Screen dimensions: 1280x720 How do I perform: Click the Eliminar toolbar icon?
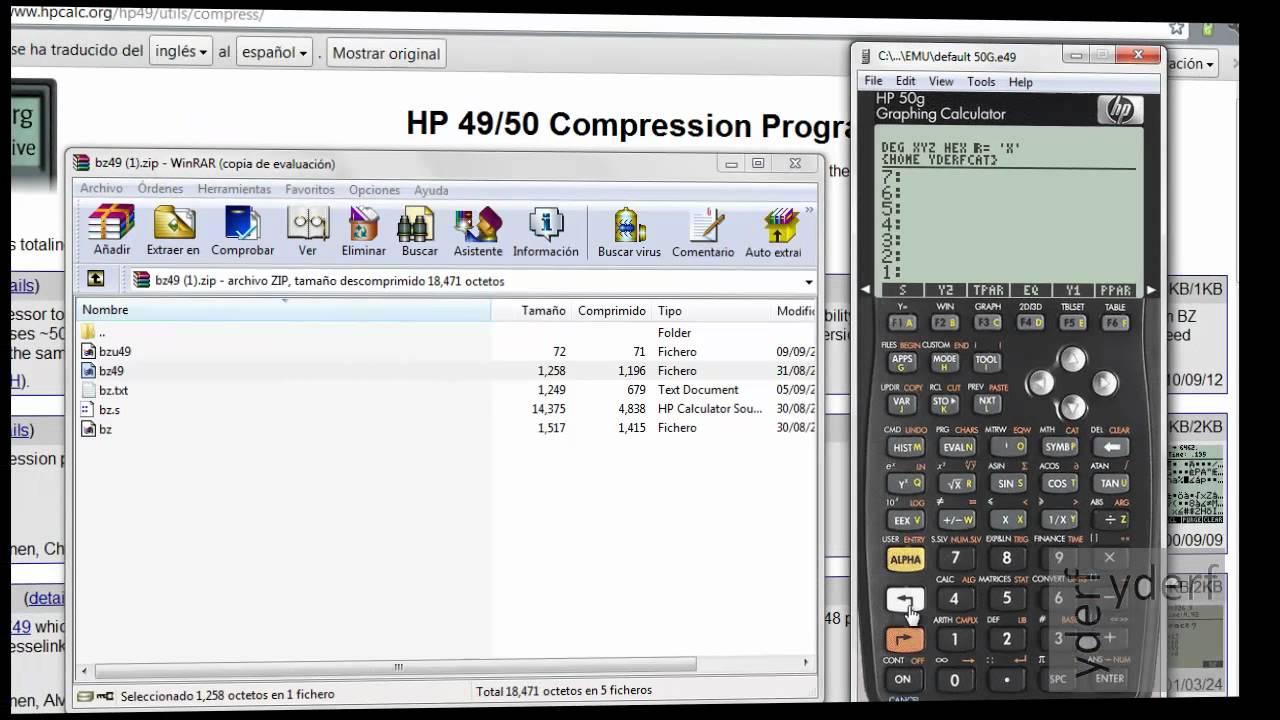pyautogui.click(x=363, y=232)
